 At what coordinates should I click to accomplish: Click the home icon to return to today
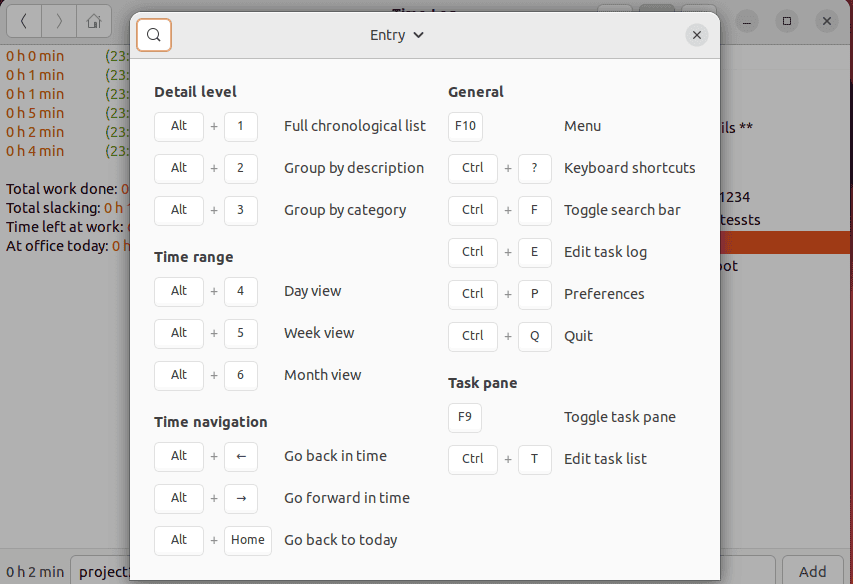93,20
